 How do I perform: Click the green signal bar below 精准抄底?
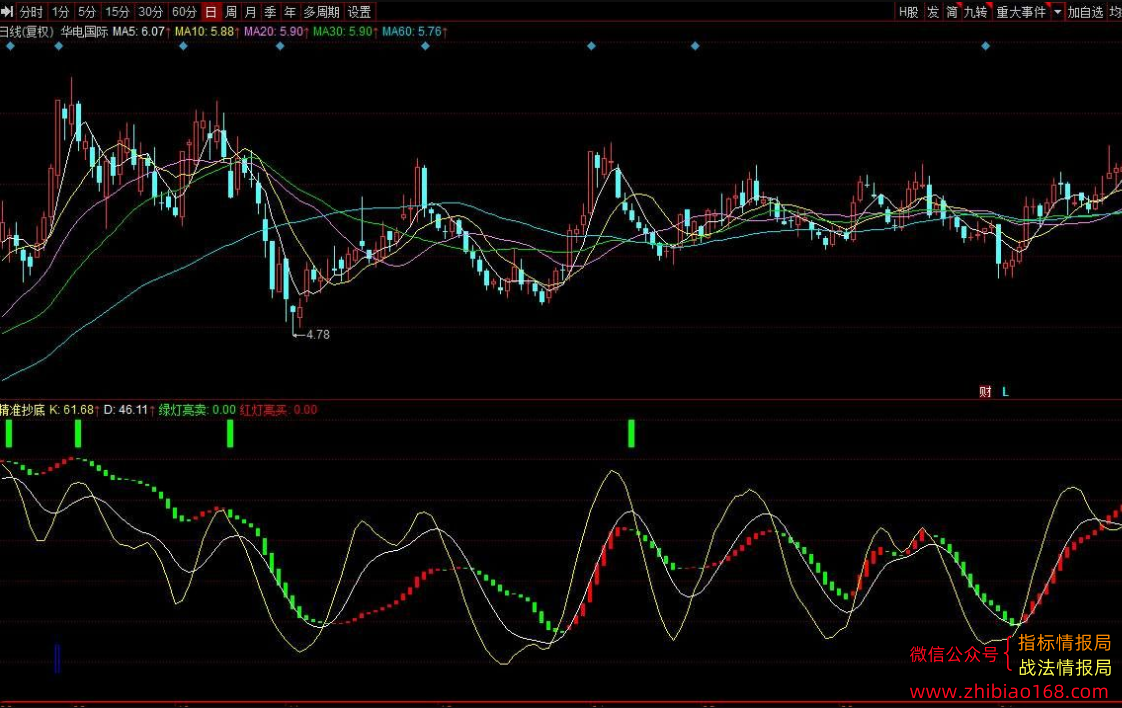9,434
